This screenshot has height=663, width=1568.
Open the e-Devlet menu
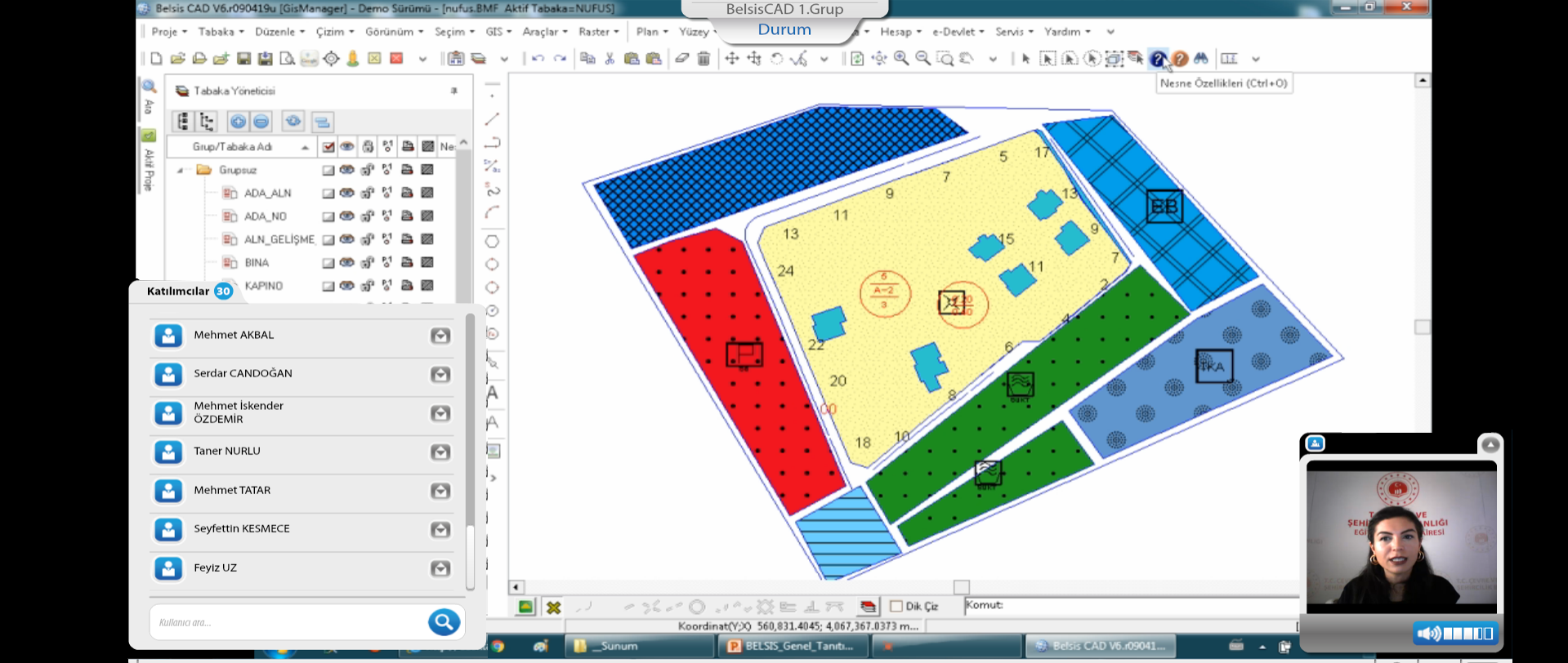[958, 32]
